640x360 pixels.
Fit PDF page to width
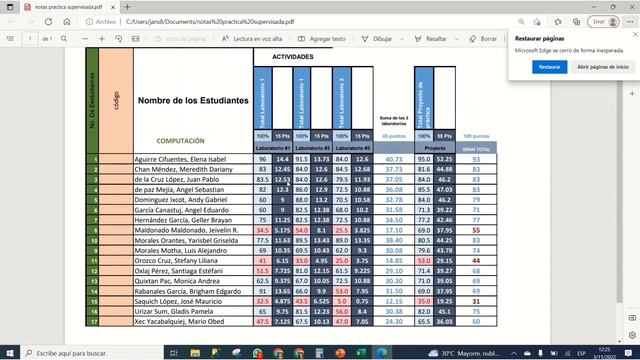[136, 39]
